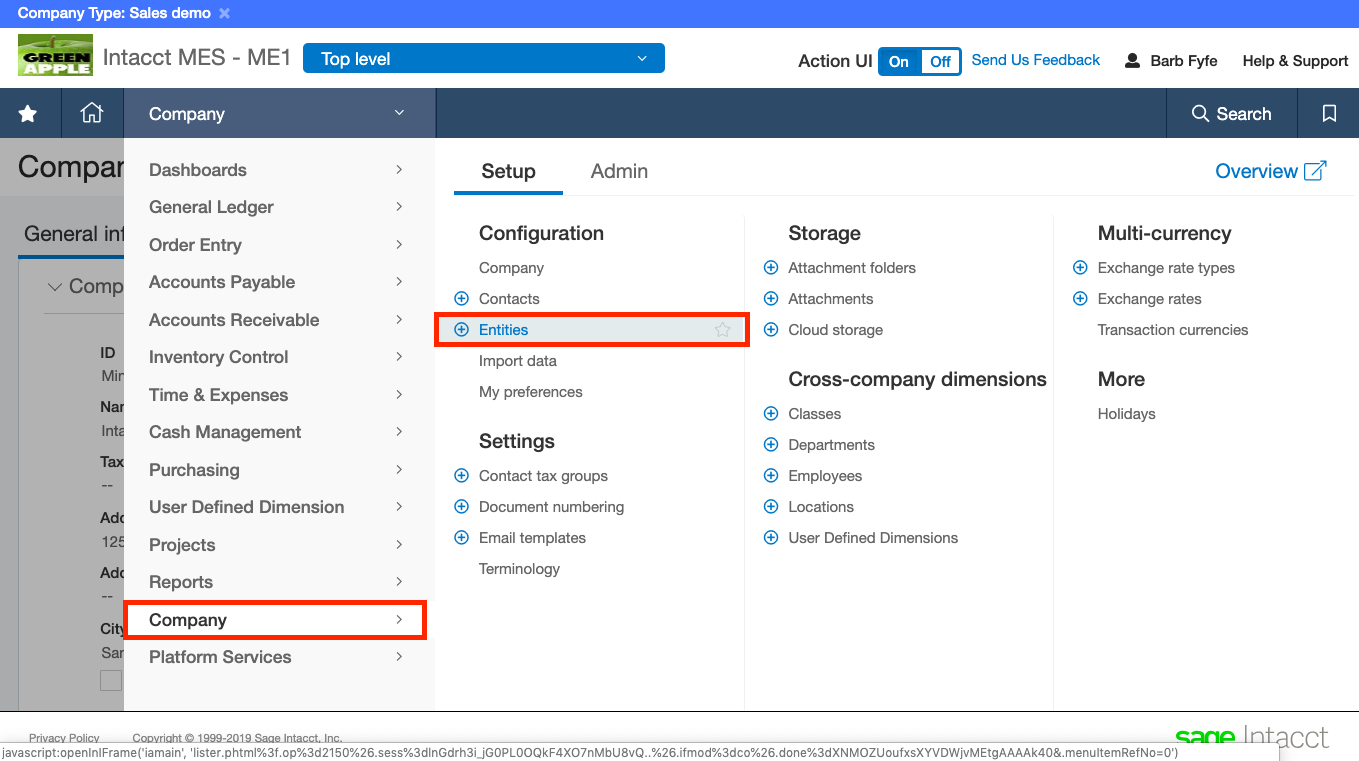Open the favorites star icon in navigation bar
The width and height of the screenshot is (1359, 761).
tap(29, 114)
